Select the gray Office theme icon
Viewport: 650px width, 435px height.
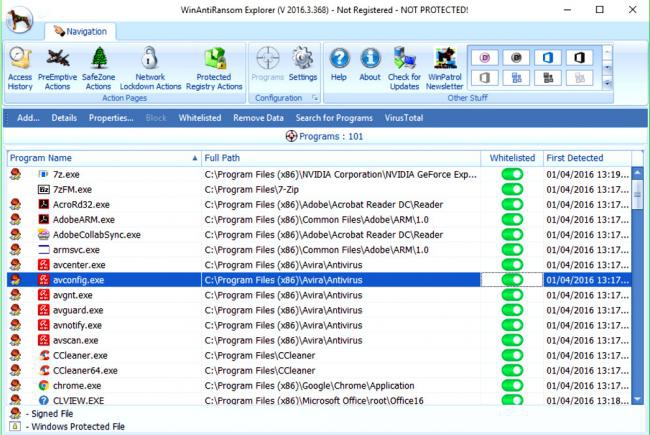tap(485, 78)
